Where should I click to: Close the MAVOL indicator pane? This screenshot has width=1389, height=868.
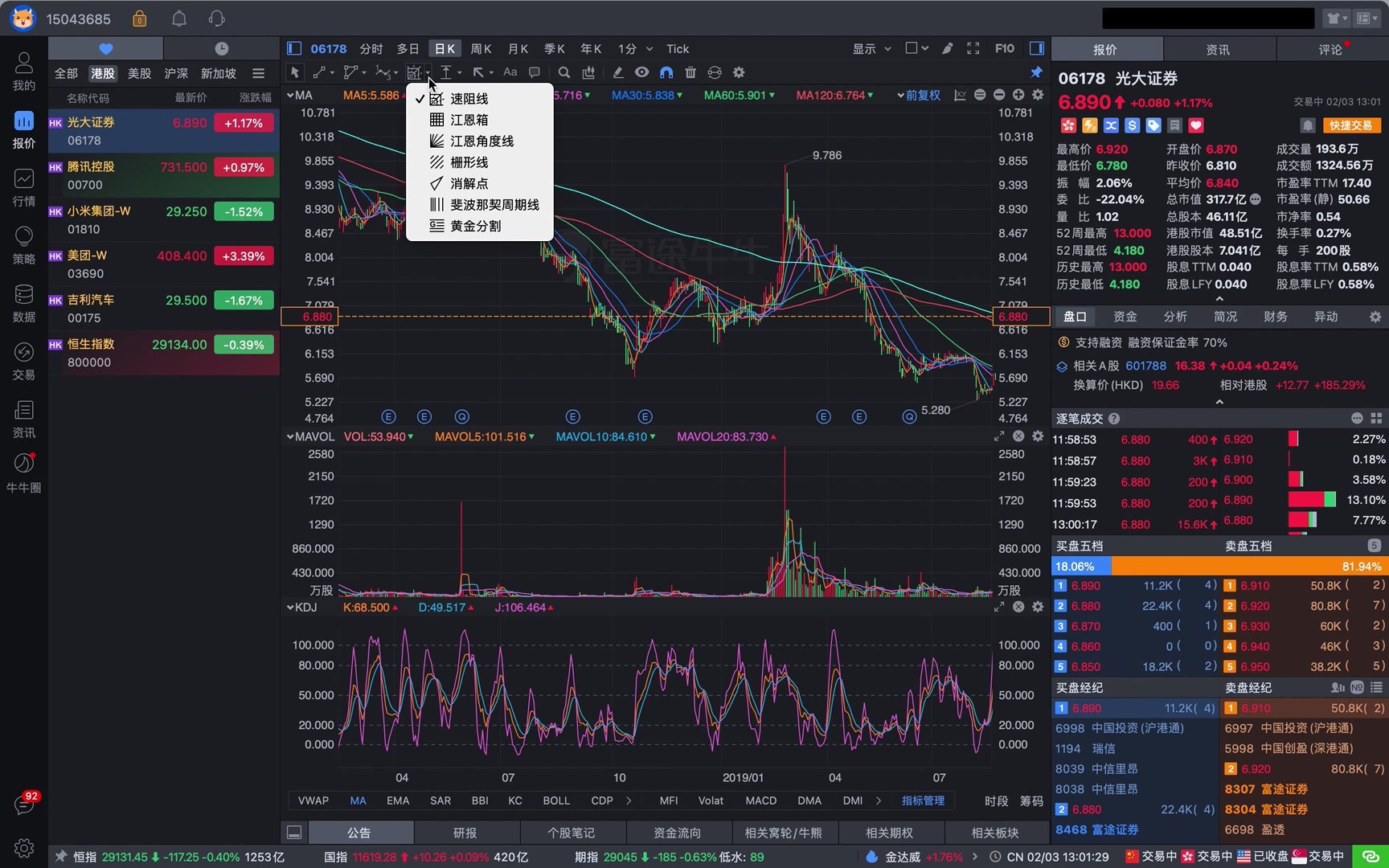1018,436
